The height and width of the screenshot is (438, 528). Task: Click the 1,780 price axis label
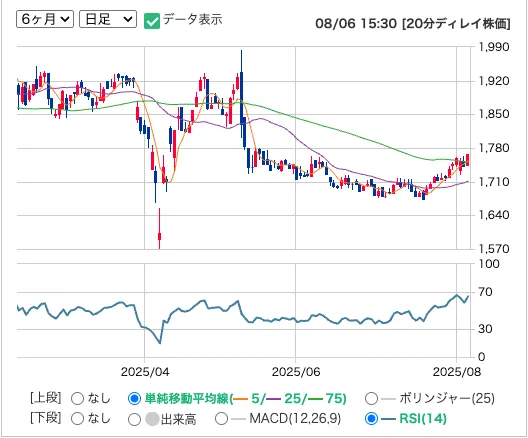(494, 148)
